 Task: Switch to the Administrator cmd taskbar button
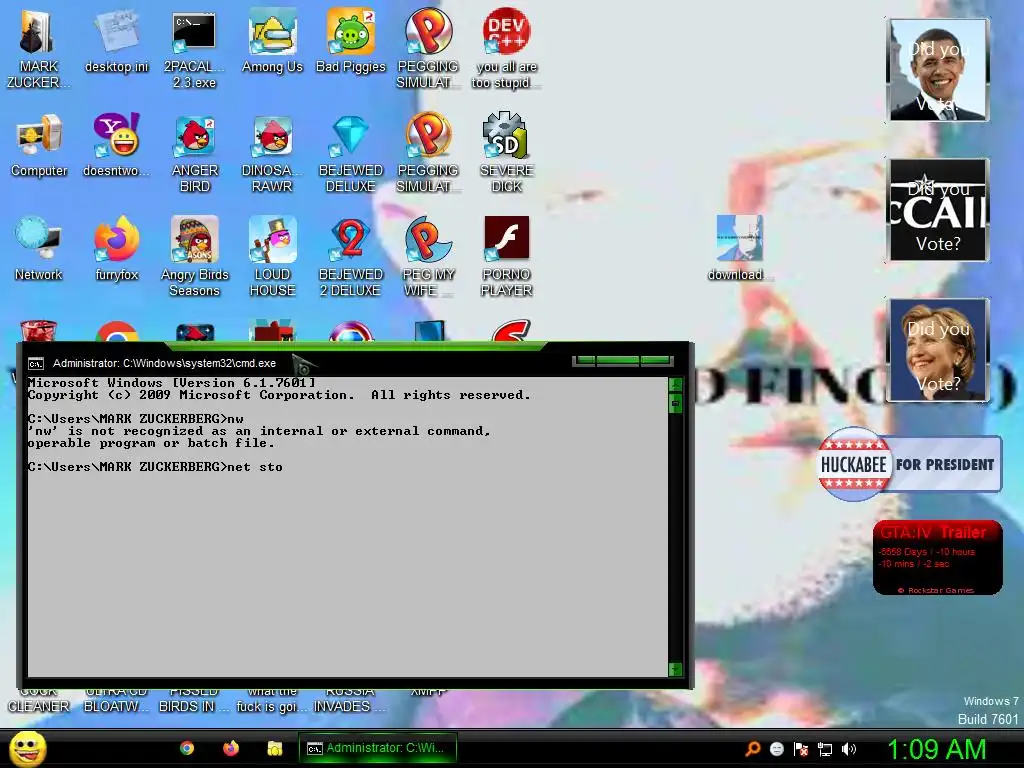(377, 748)
